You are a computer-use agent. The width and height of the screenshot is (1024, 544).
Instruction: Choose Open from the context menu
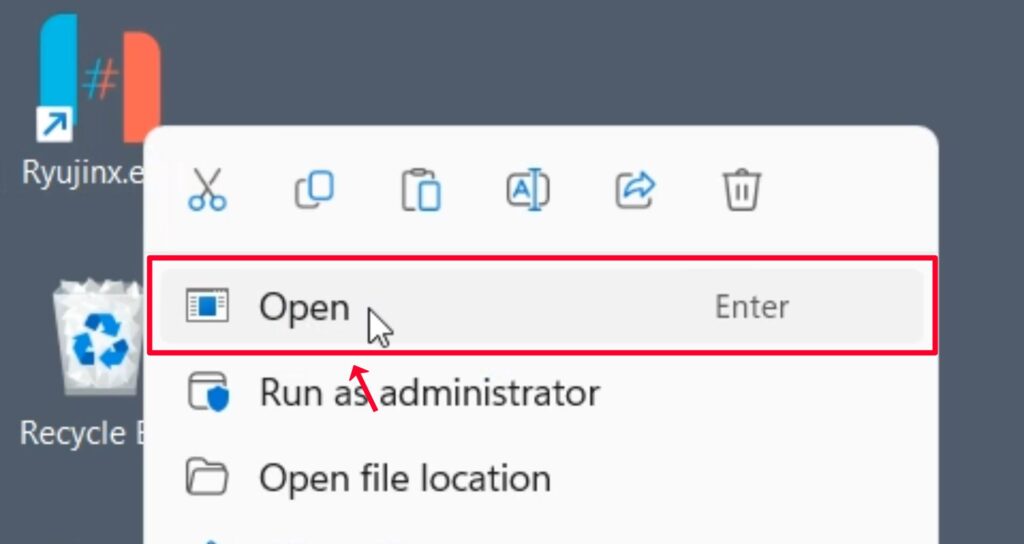click(x=305, y=307)
